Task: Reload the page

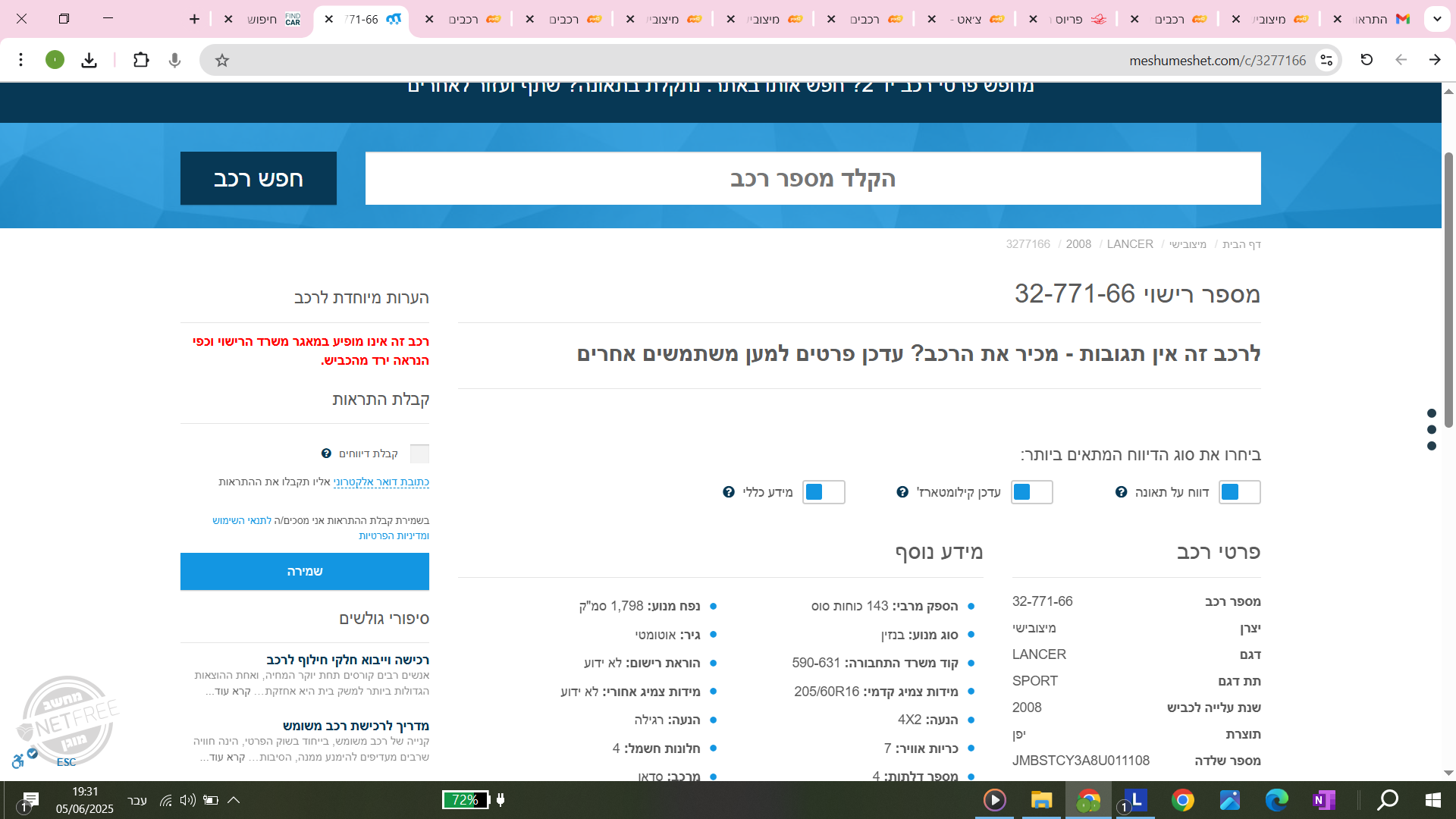Action: click(1367, 60)
